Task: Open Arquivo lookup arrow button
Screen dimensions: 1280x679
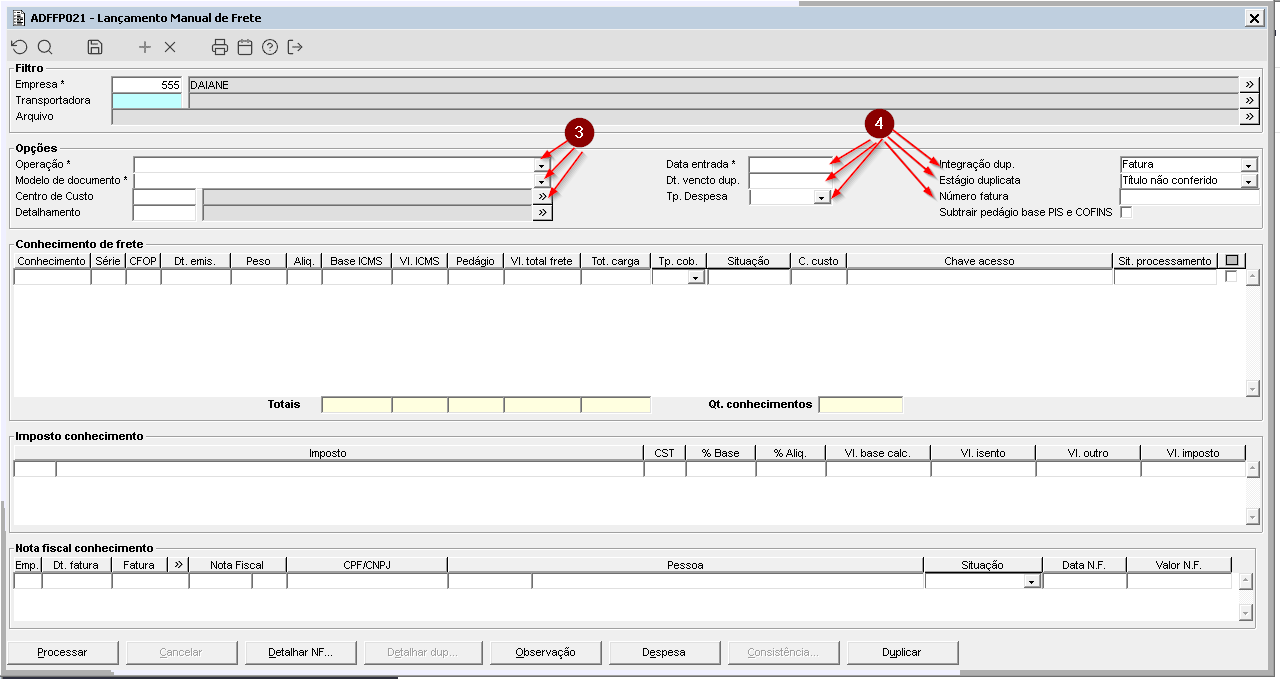Action: (1248, 117)
